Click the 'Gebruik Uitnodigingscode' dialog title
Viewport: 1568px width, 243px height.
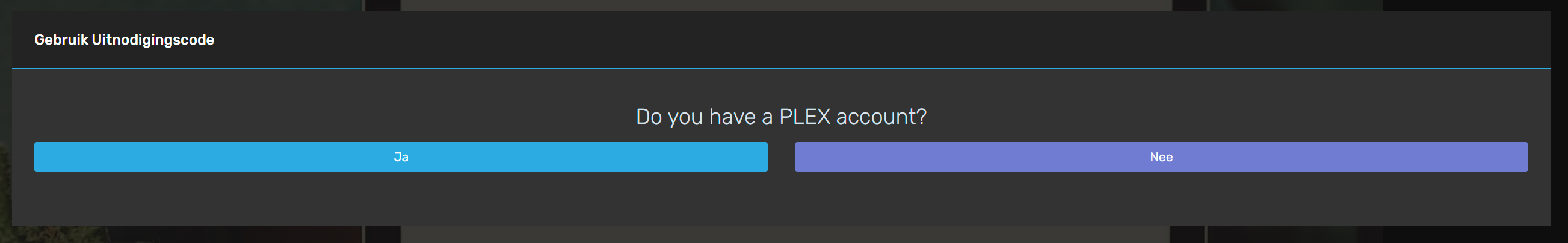coord(124,40)
